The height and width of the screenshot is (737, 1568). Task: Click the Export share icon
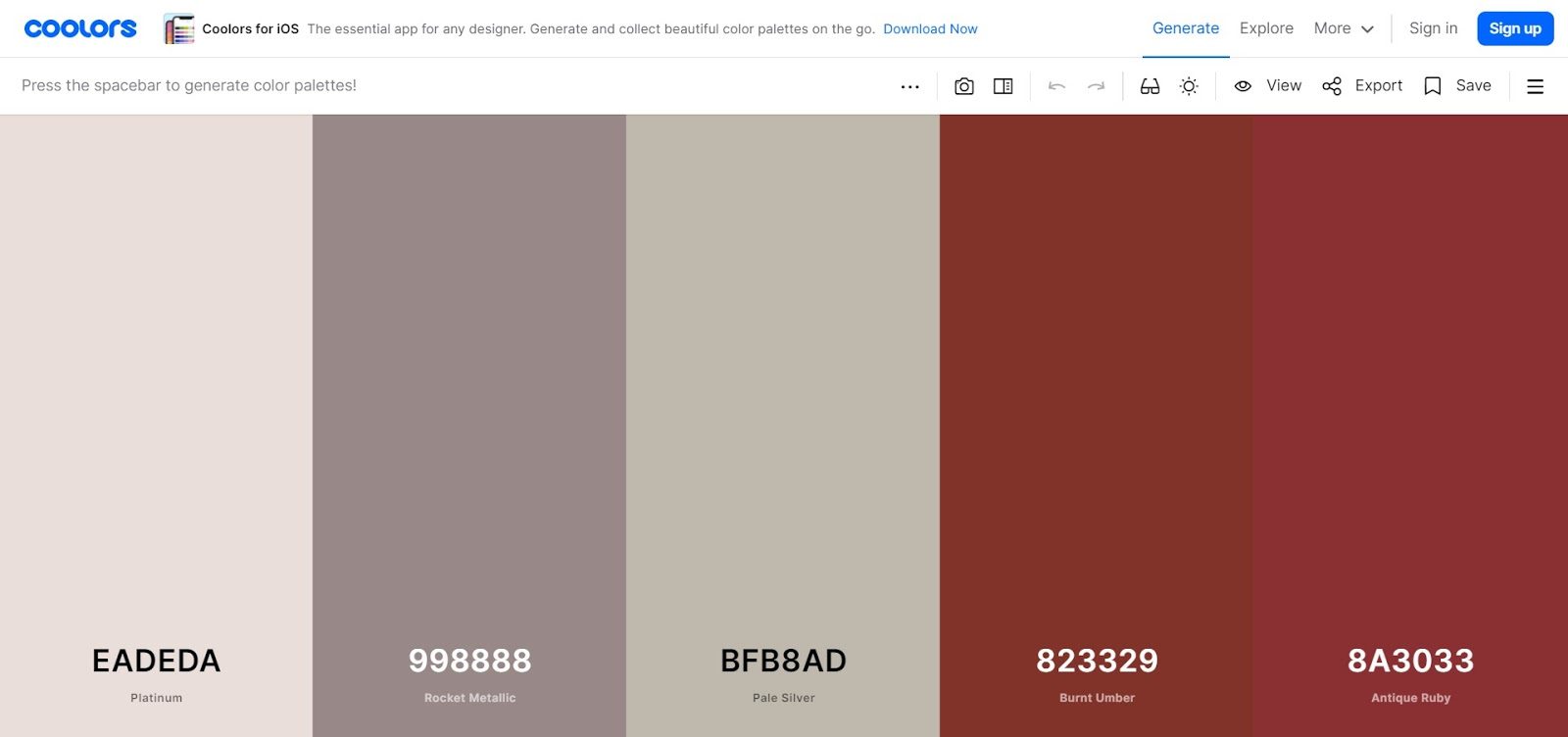coord(1362,86)
